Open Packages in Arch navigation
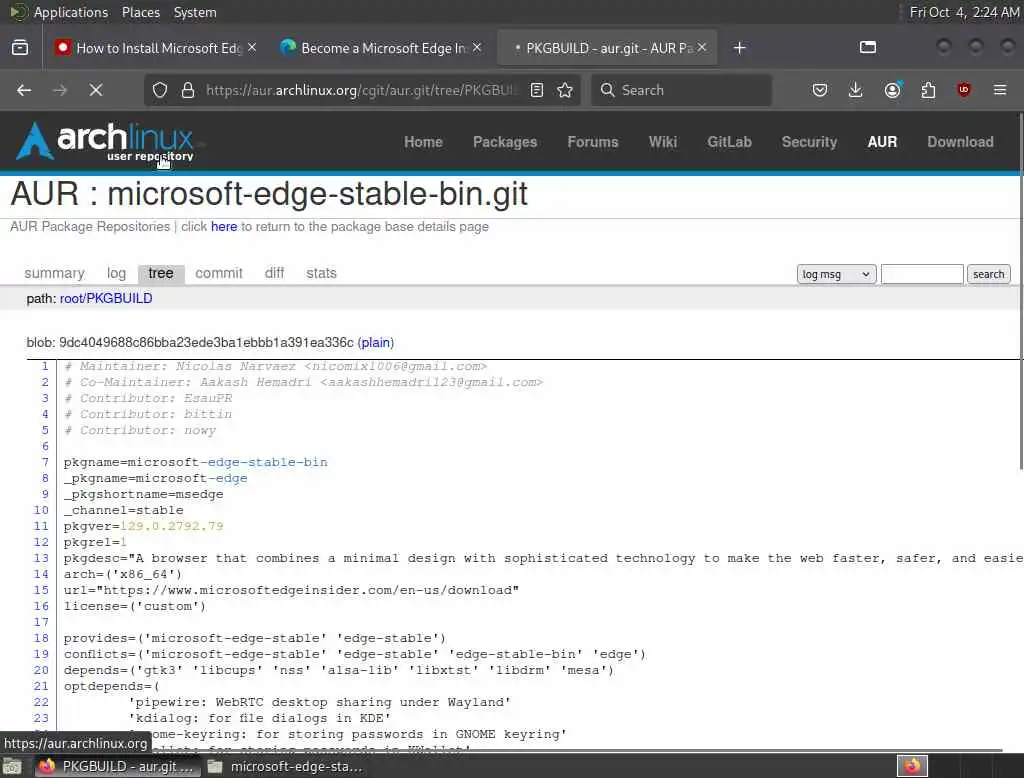 coord(505,142)
